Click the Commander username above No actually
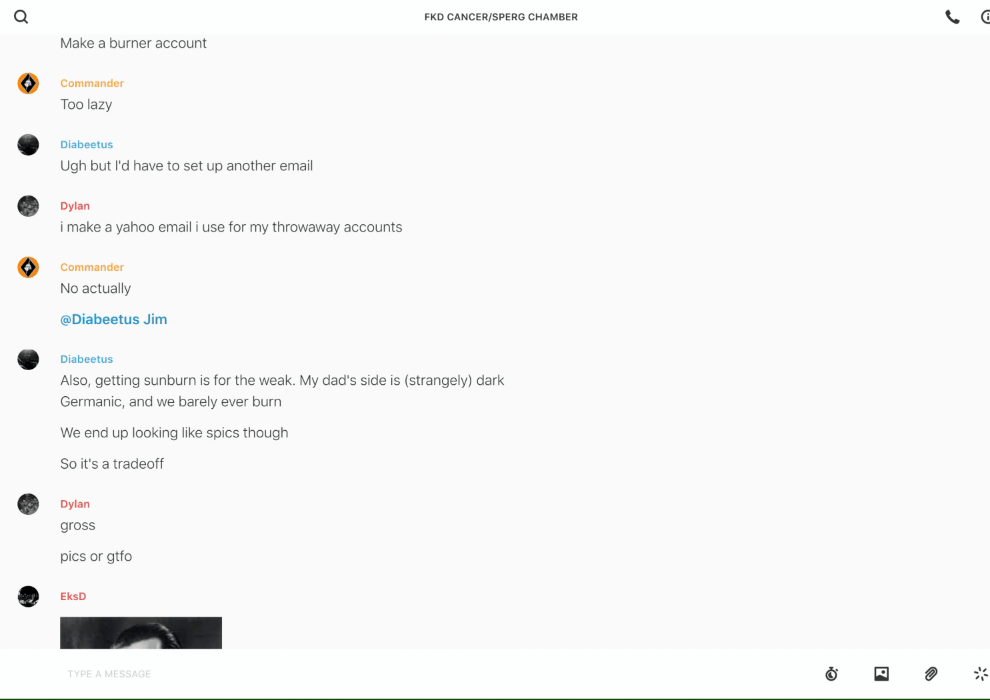 click(x=92, y=267)
